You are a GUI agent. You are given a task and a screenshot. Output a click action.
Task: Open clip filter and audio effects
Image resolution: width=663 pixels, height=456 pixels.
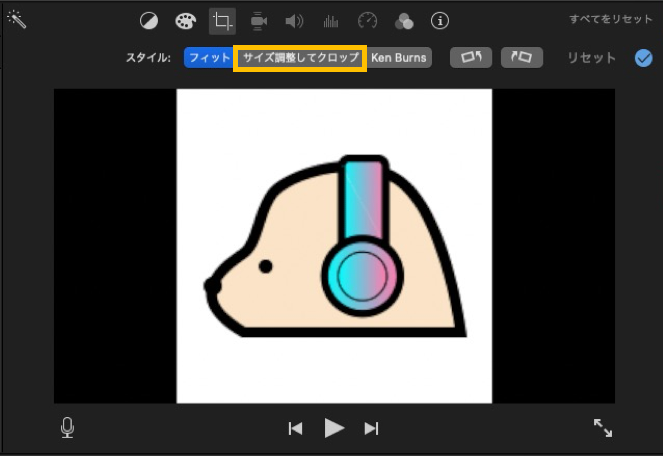[x=404, y=21]
